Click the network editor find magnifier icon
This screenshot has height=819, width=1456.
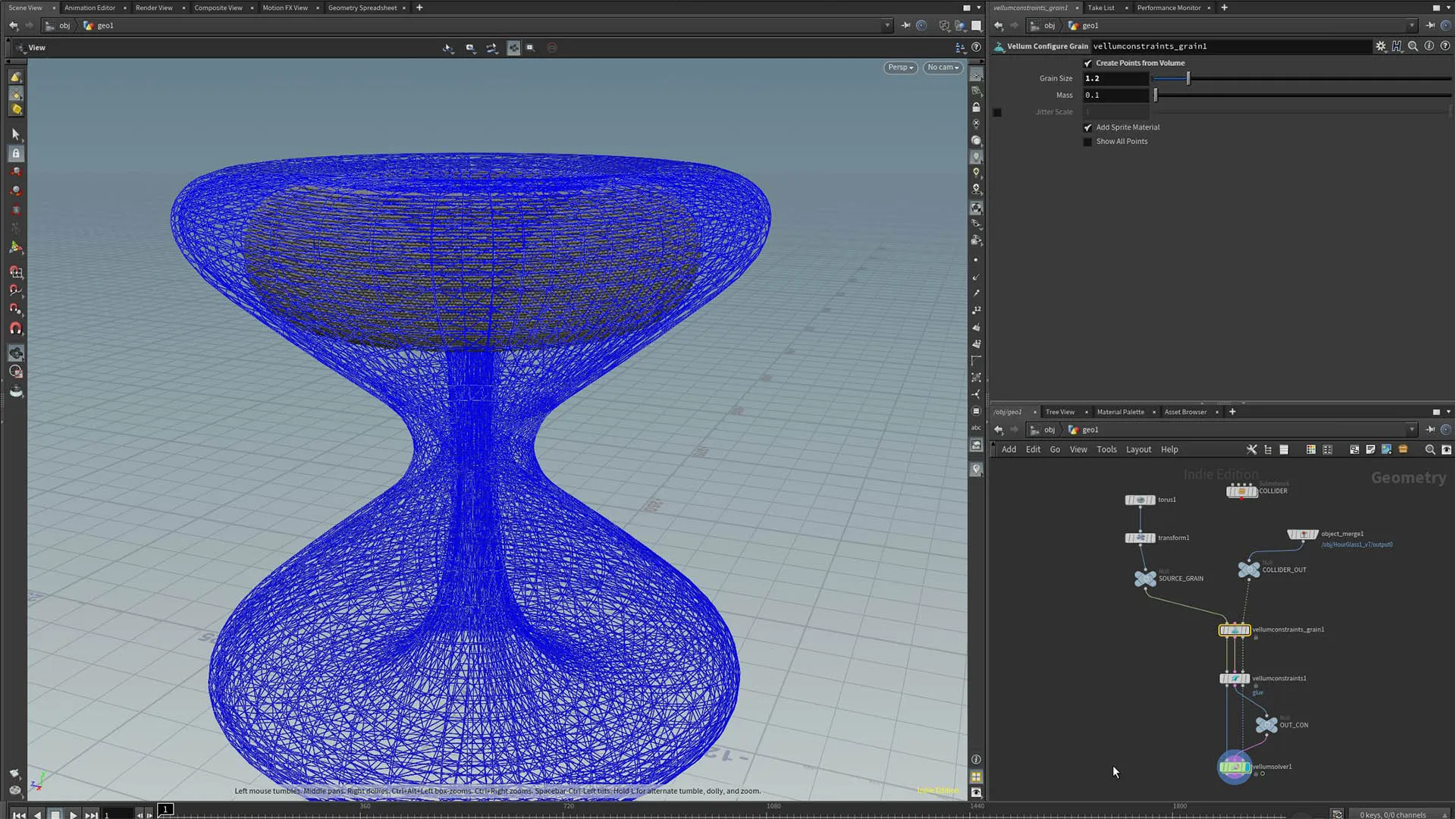pyautogui.click(x=1429, y=450)
